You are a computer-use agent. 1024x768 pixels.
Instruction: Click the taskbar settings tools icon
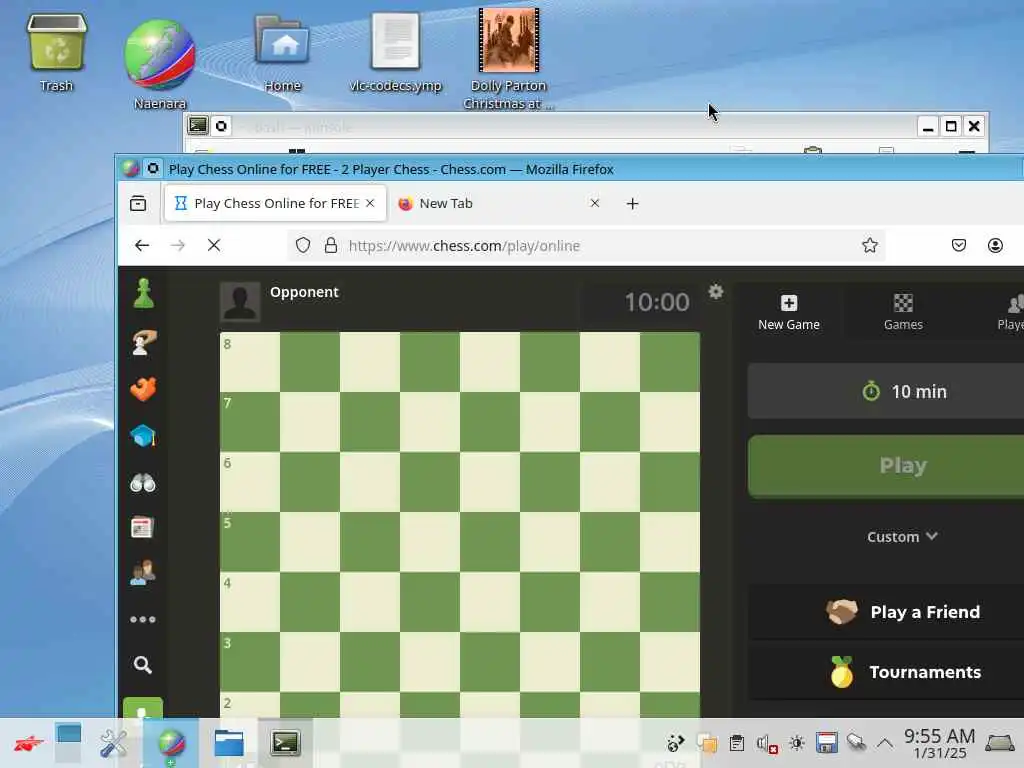(x=113, y=743)
